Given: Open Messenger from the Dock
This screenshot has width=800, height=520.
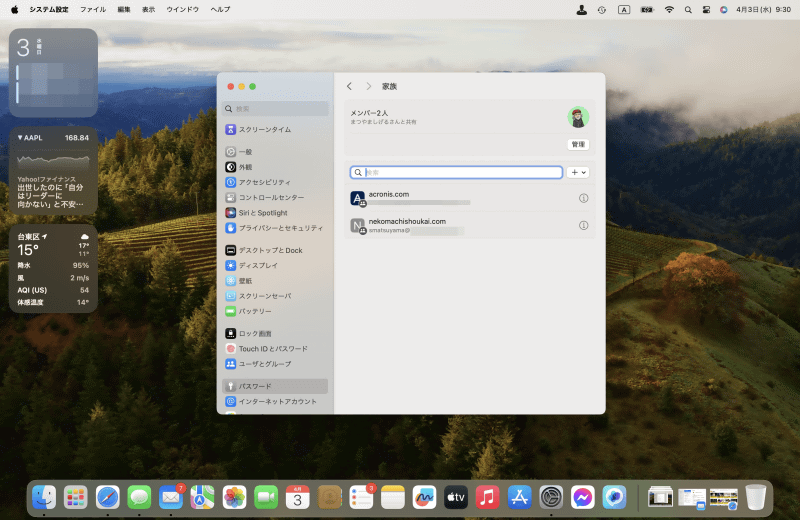Looking at the screenshot, I should click(583, 497).
